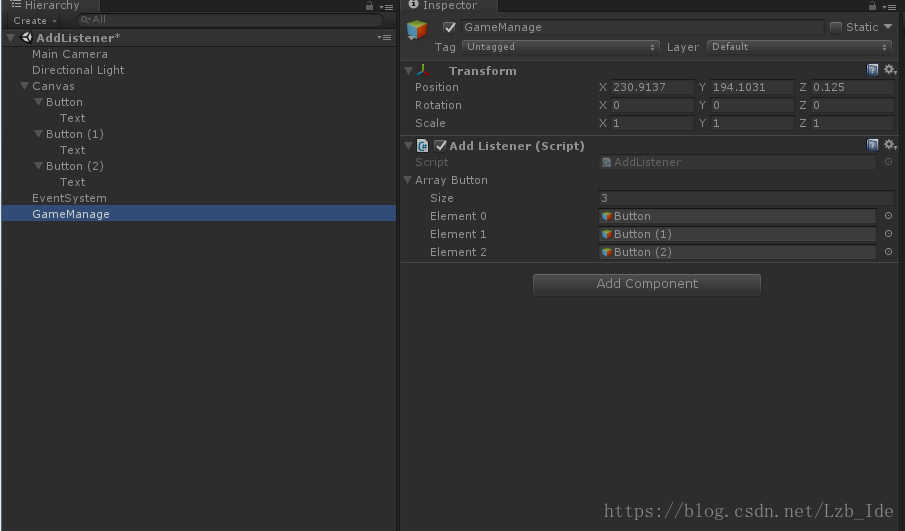Click the Scale label
This screenshot has height=531, width=905.
430,123
